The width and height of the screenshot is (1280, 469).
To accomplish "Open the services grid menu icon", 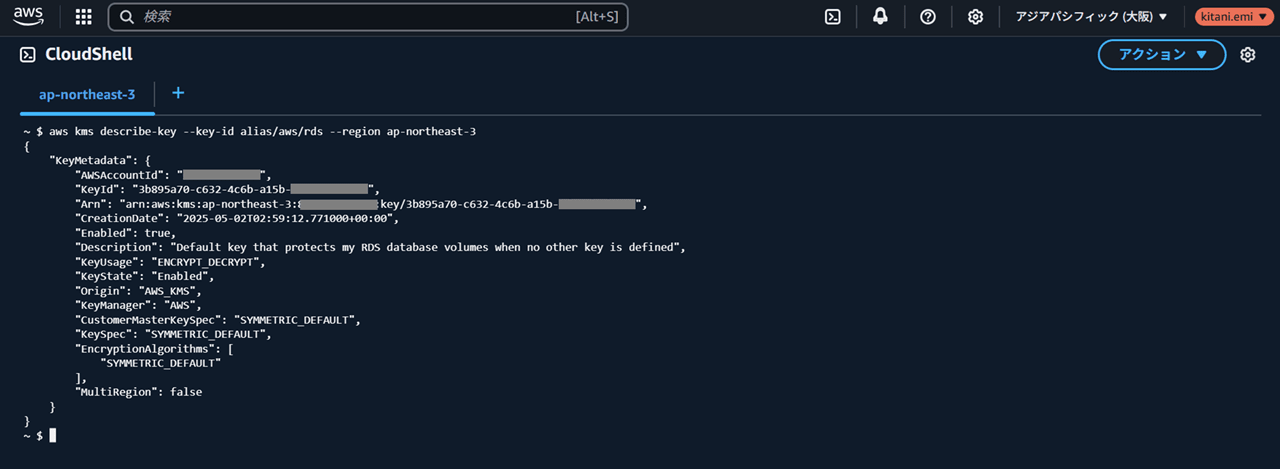I will click(84, 17).
